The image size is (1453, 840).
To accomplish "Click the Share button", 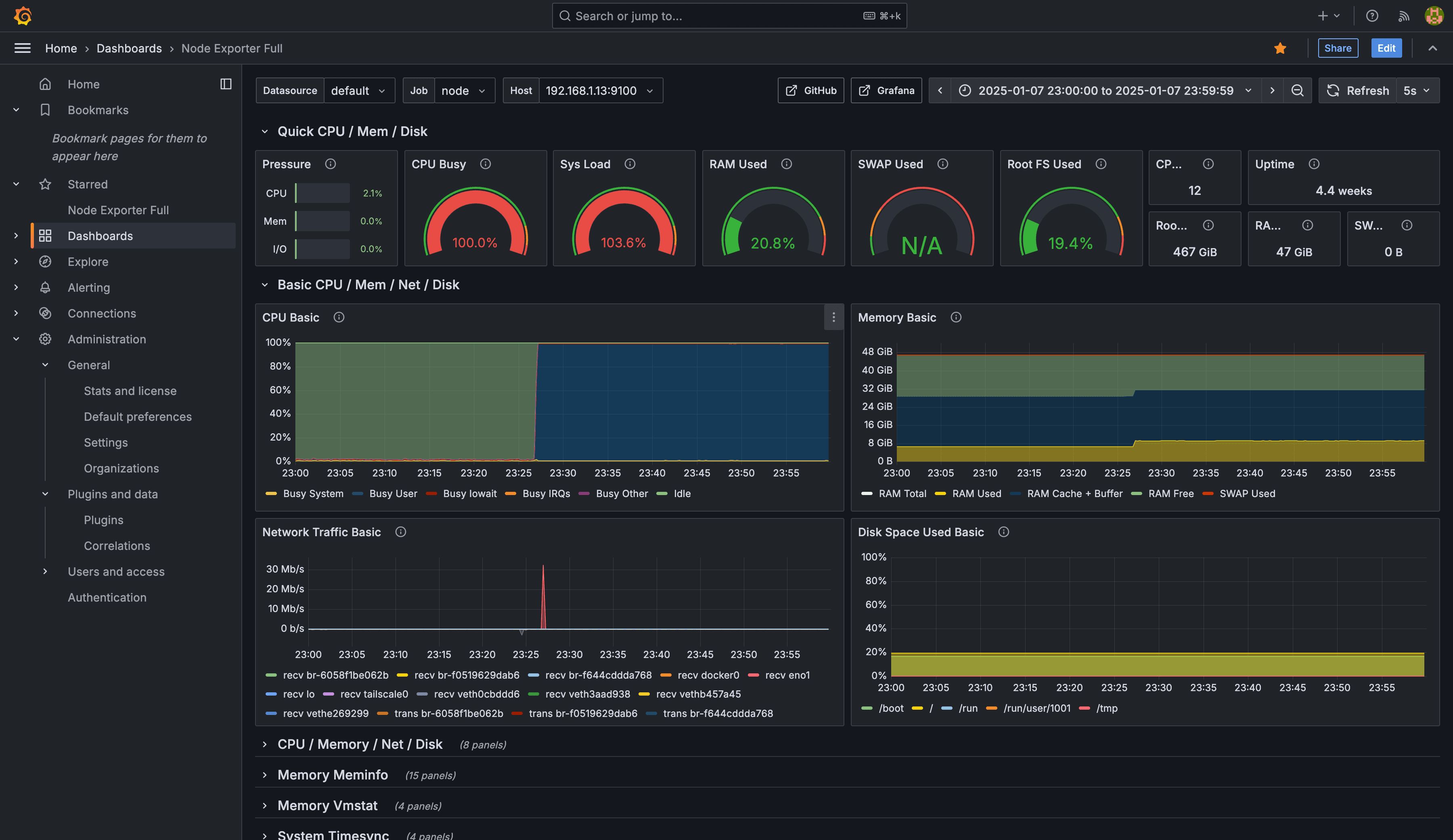I will coord(1338,48).
